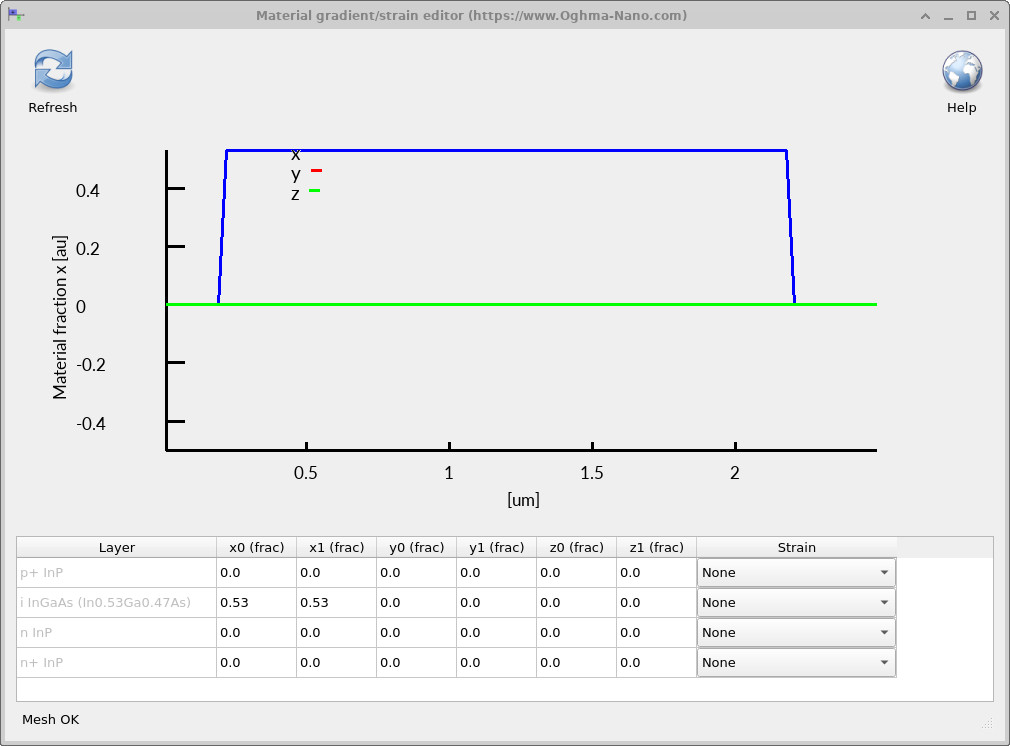Select z0 cell of n+ InP row
Viewport: 1010px width, 746px height.
576,662
